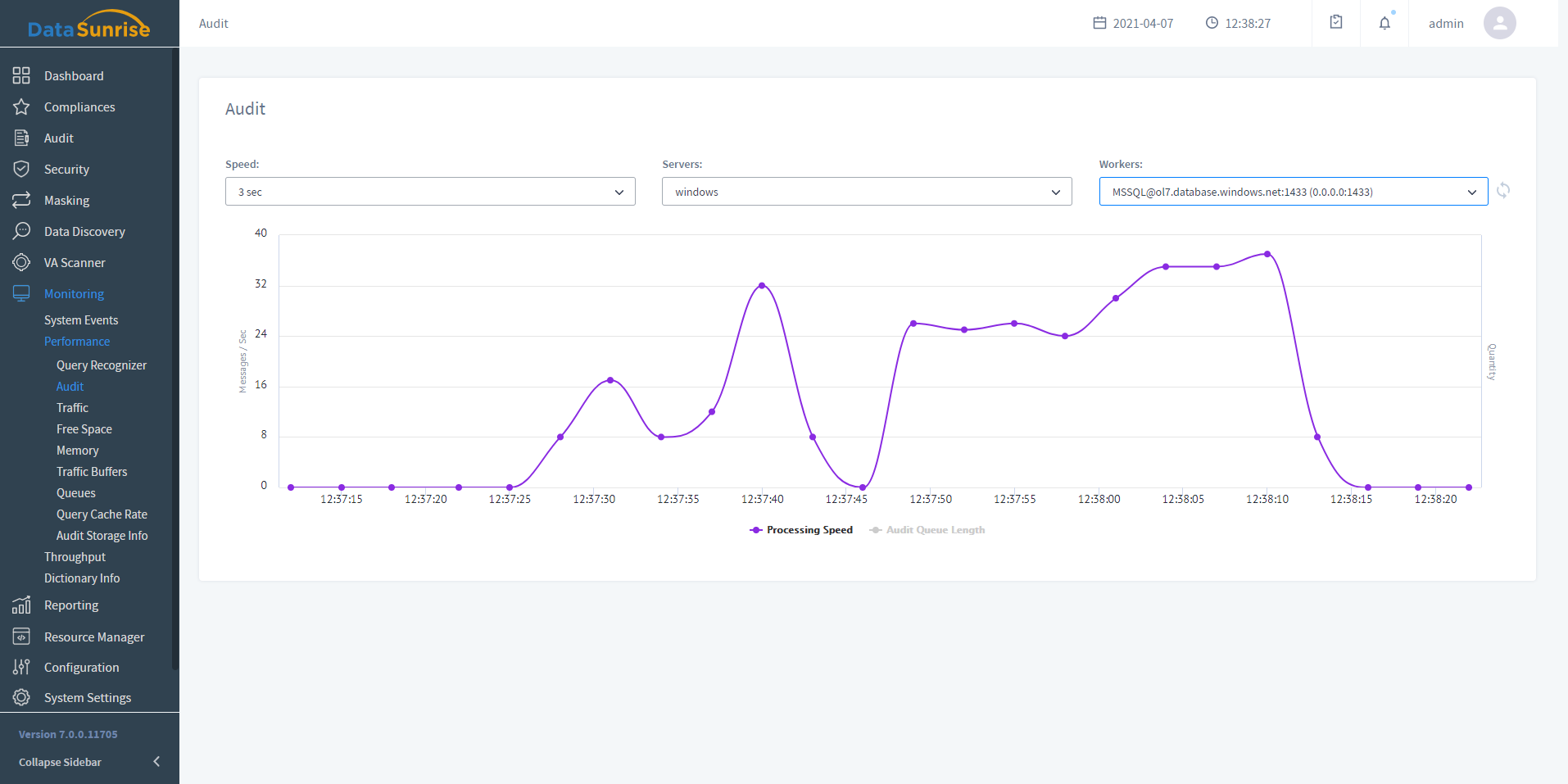Open the Servers dropdown showing windows

[x=867, y=192]
